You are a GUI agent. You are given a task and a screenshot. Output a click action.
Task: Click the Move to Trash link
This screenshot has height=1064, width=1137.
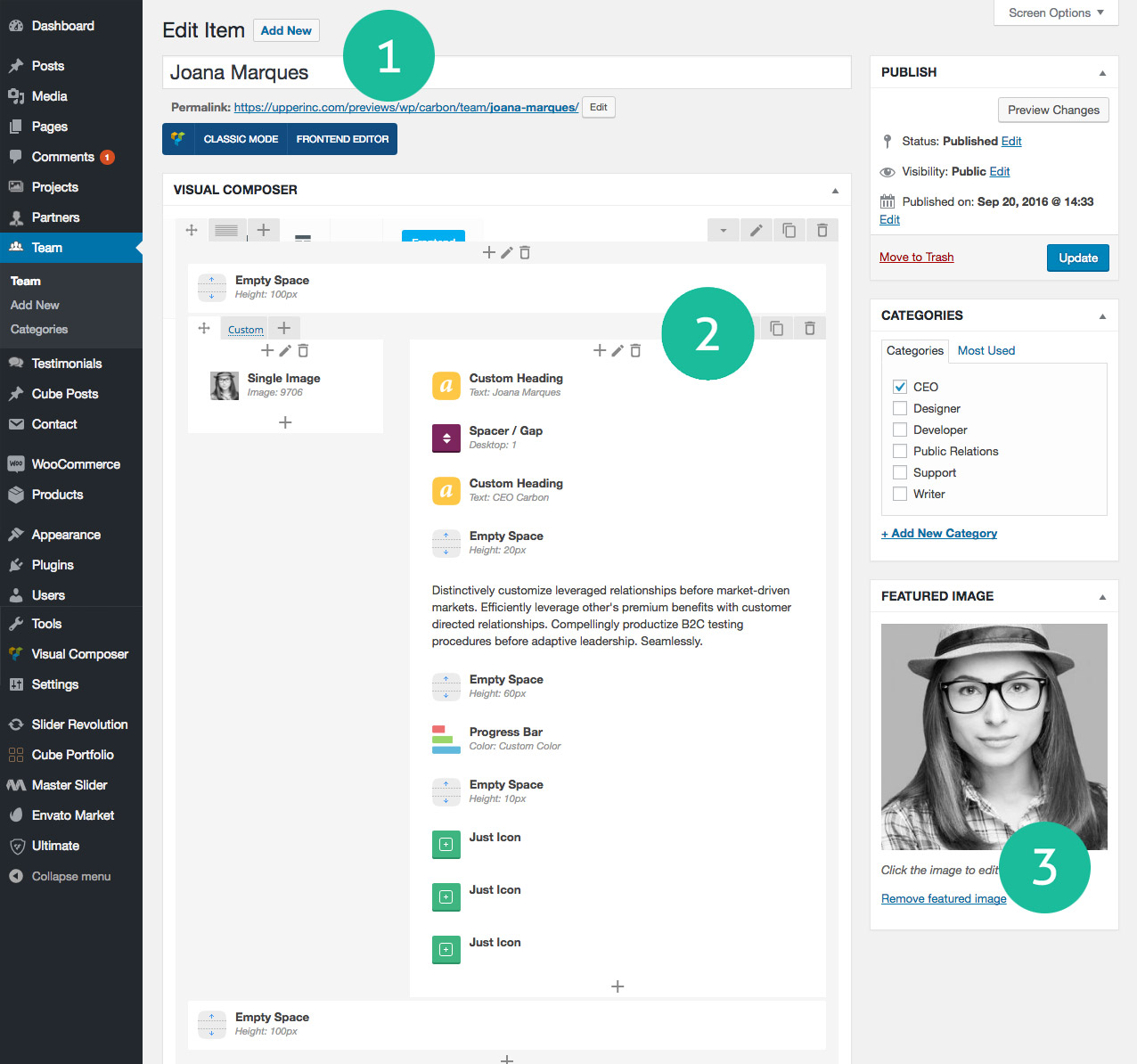[x=916, y=257]
